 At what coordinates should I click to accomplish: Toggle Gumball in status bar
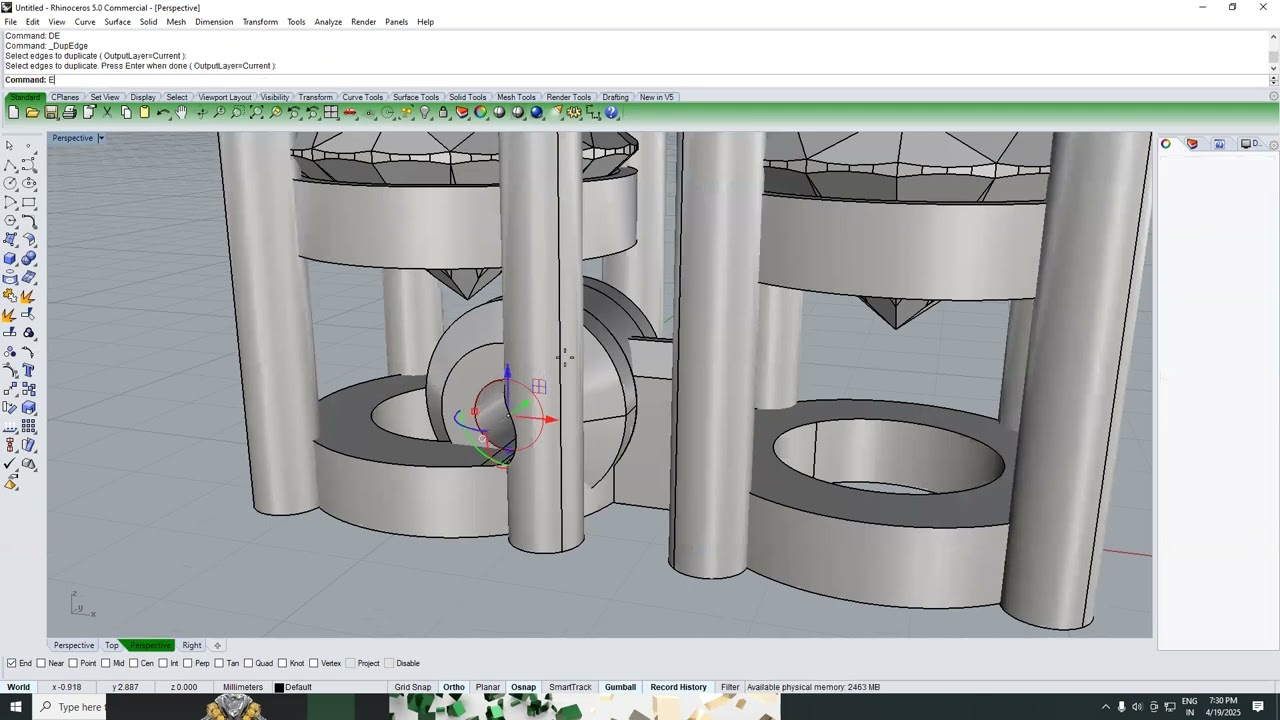pyautogui.click(x=620, y=687)
